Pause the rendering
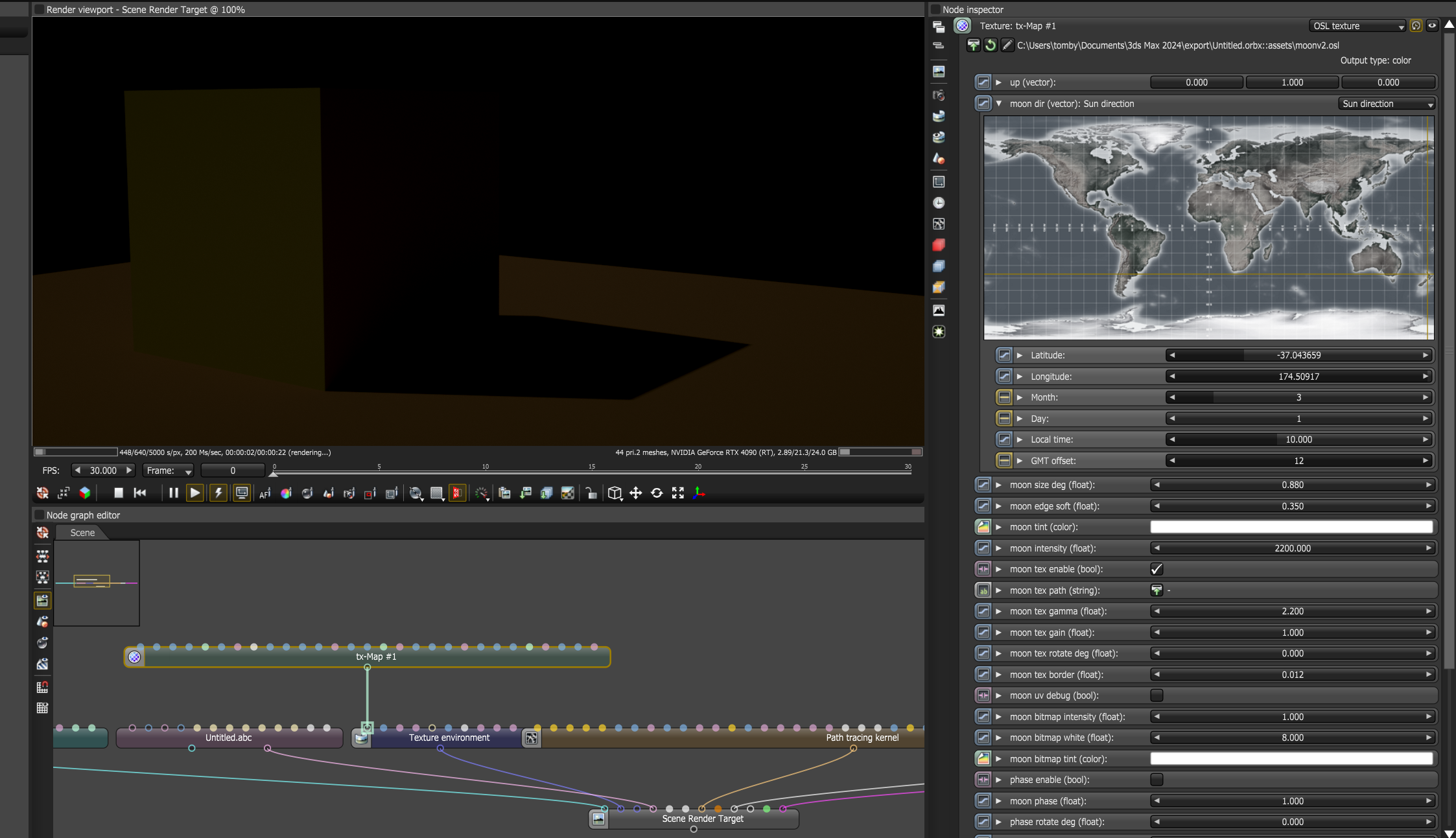The height and width of the screenshot is (838, 1456). (x=173, y=493)
